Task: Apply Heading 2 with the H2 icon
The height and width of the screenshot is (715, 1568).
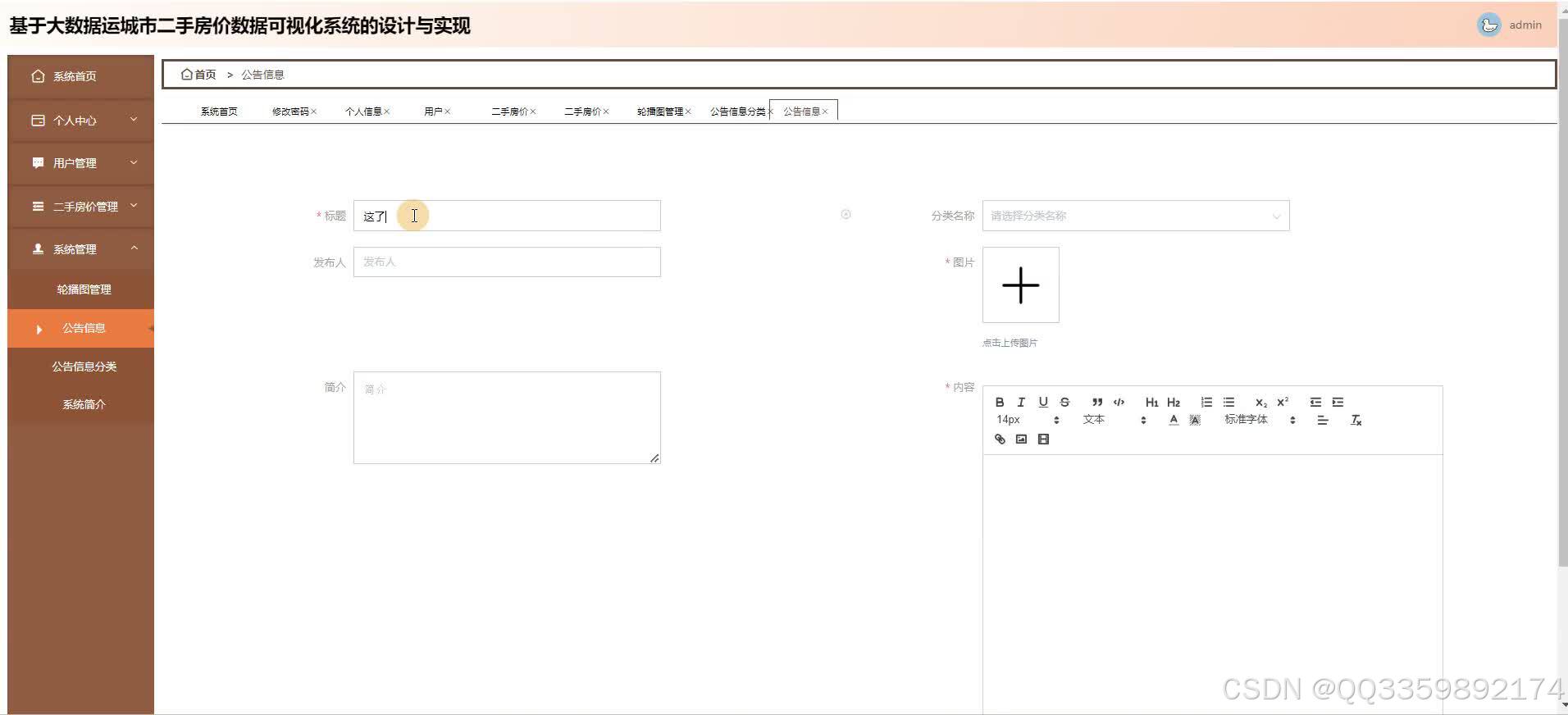Action: point(1174,402)
